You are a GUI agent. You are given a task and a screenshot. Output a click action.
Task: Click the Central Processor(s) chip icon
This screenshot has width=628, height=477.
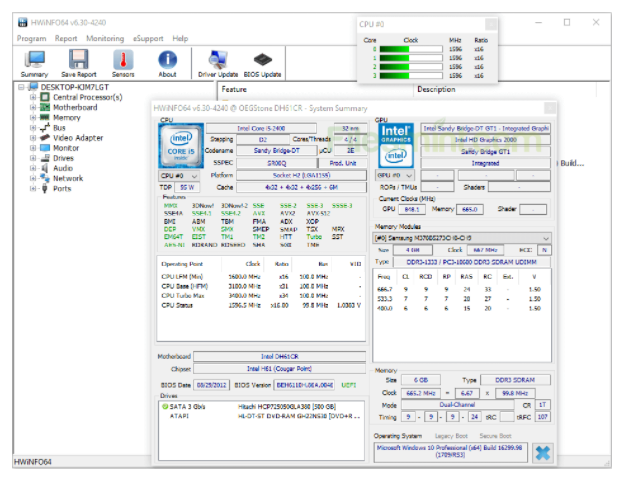point(45,97)
